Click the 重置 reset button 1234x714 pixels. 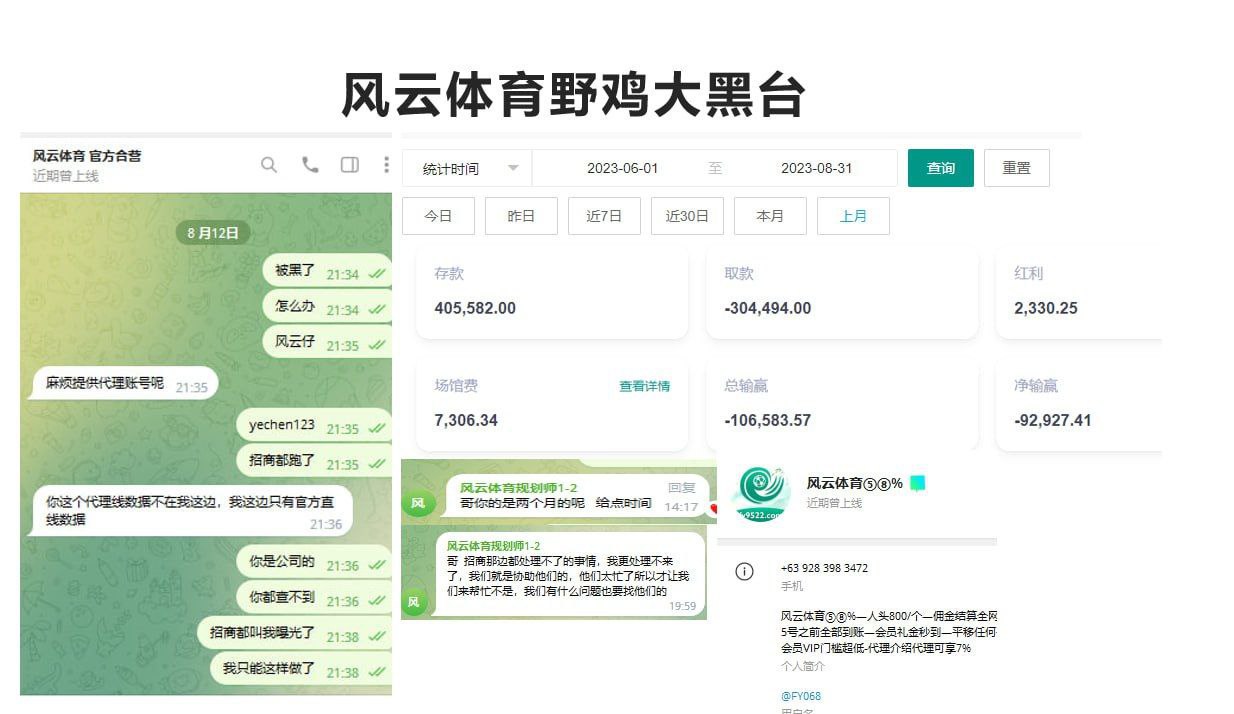tap(1017, 167)
